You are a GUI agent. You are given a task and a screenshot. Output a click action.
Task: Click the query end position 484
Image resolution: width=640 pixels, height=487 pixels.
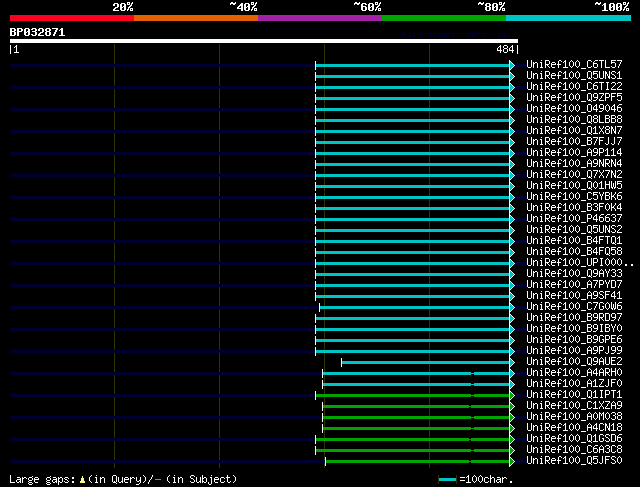coord(505,49)
